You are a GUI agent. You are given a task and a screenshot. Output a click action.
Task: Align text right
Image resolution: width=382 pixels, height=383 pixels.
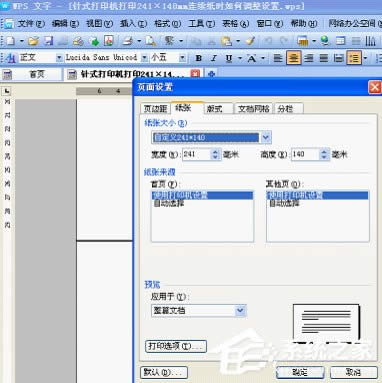pyautogui.click(x=309, y=58)
